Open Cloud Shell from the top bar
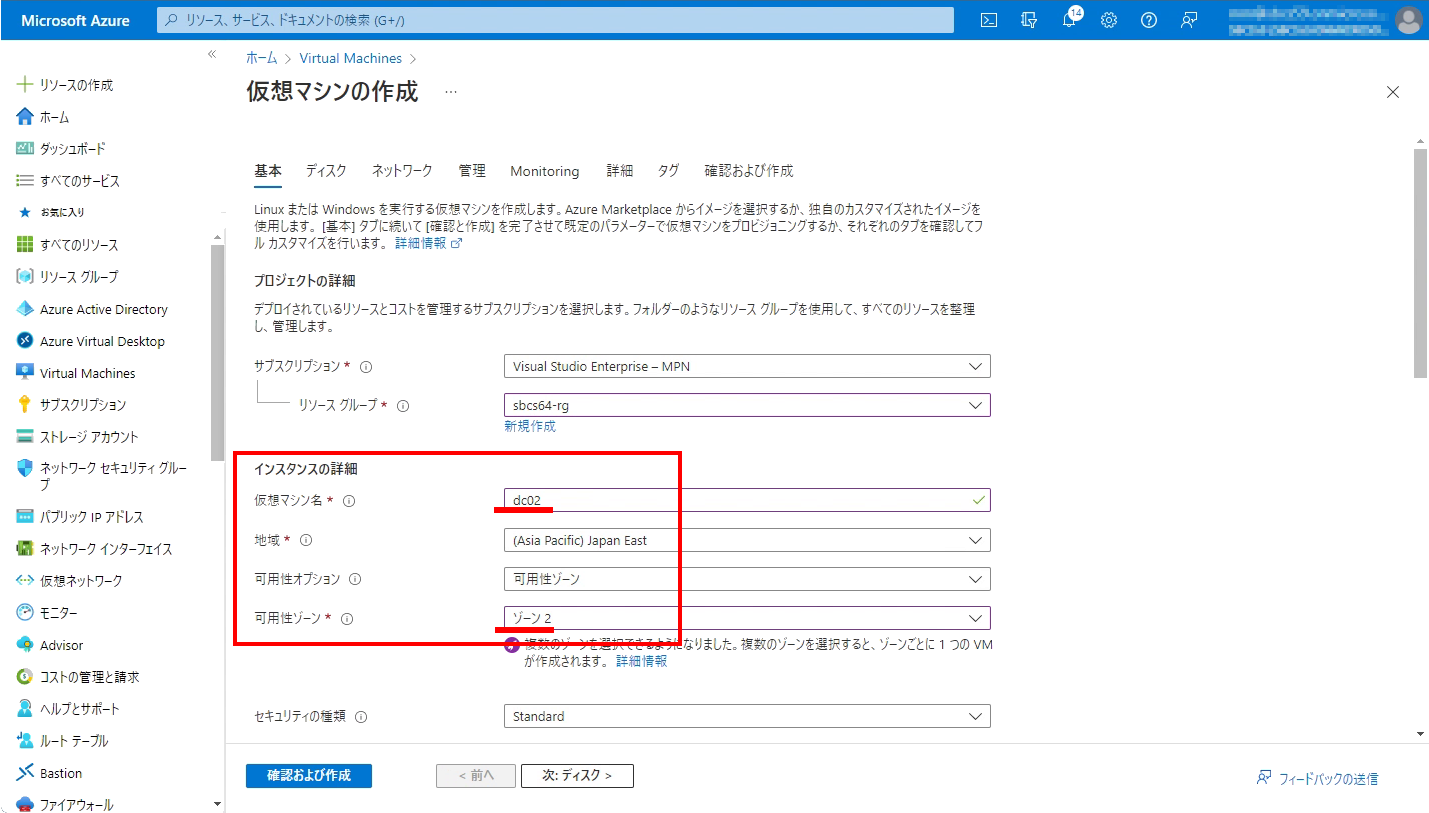 click(989, 20)
